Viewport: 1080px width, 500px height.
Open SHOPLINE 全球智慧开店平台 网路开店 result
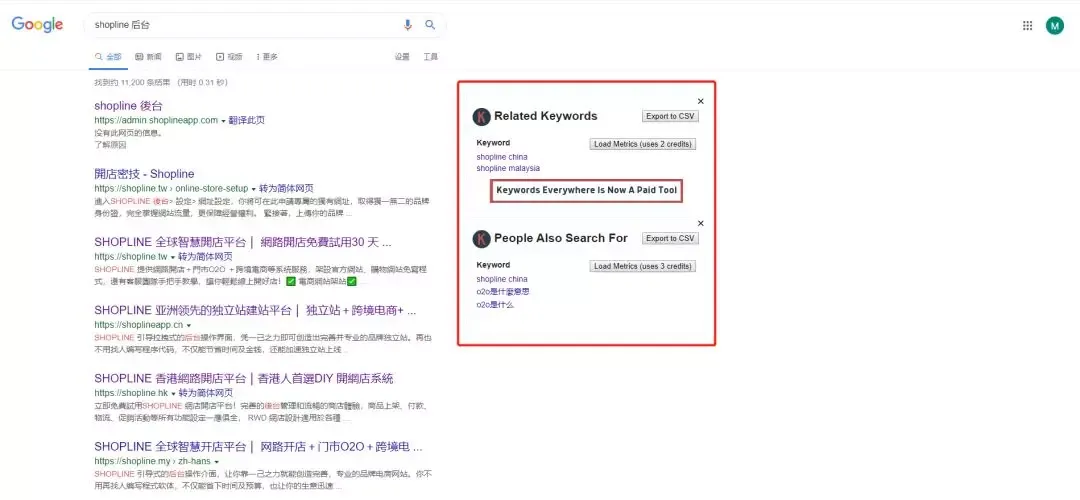(258, 446)
